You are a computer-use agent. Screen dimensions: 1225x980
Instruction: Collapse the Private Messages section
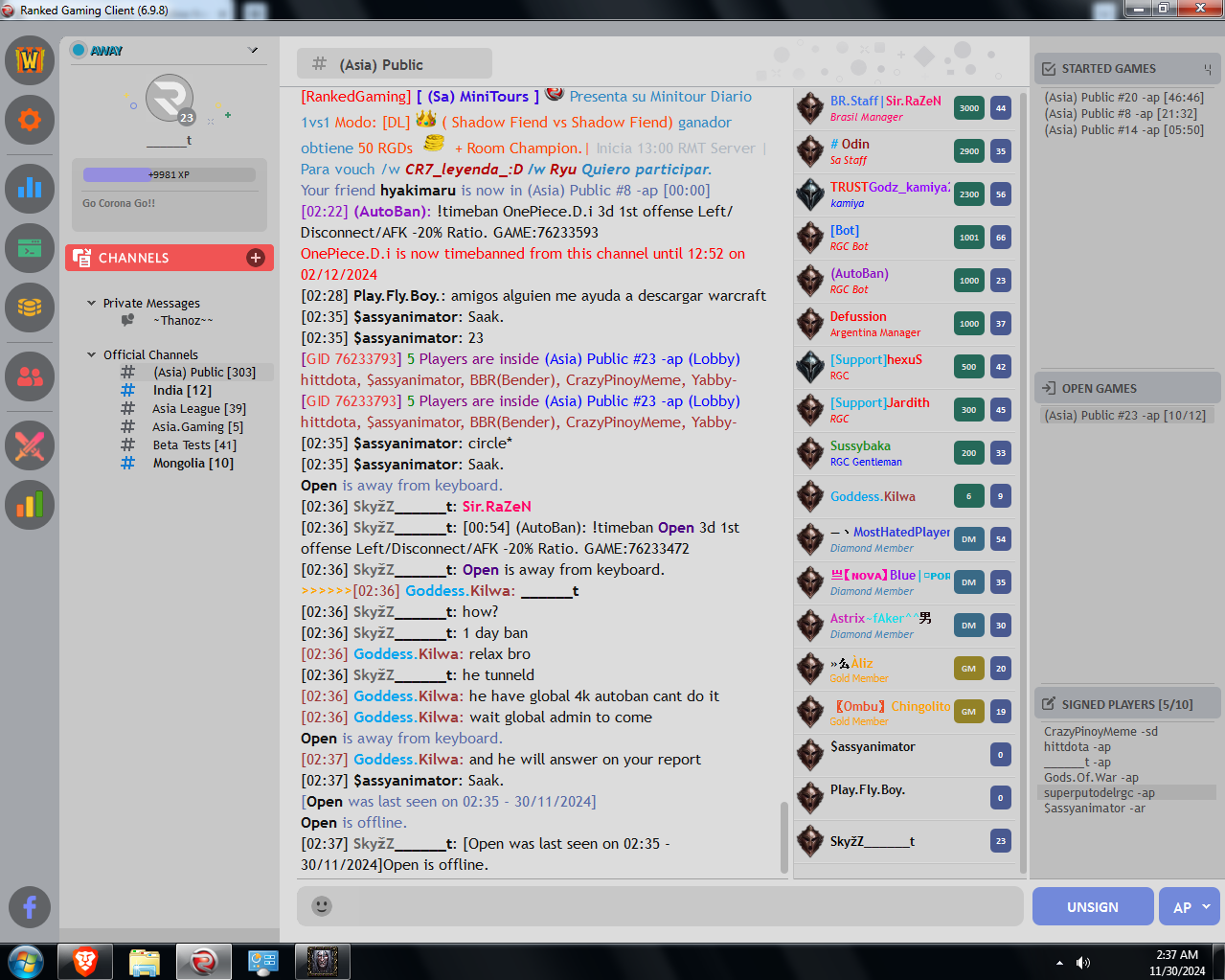click(92, 303)
